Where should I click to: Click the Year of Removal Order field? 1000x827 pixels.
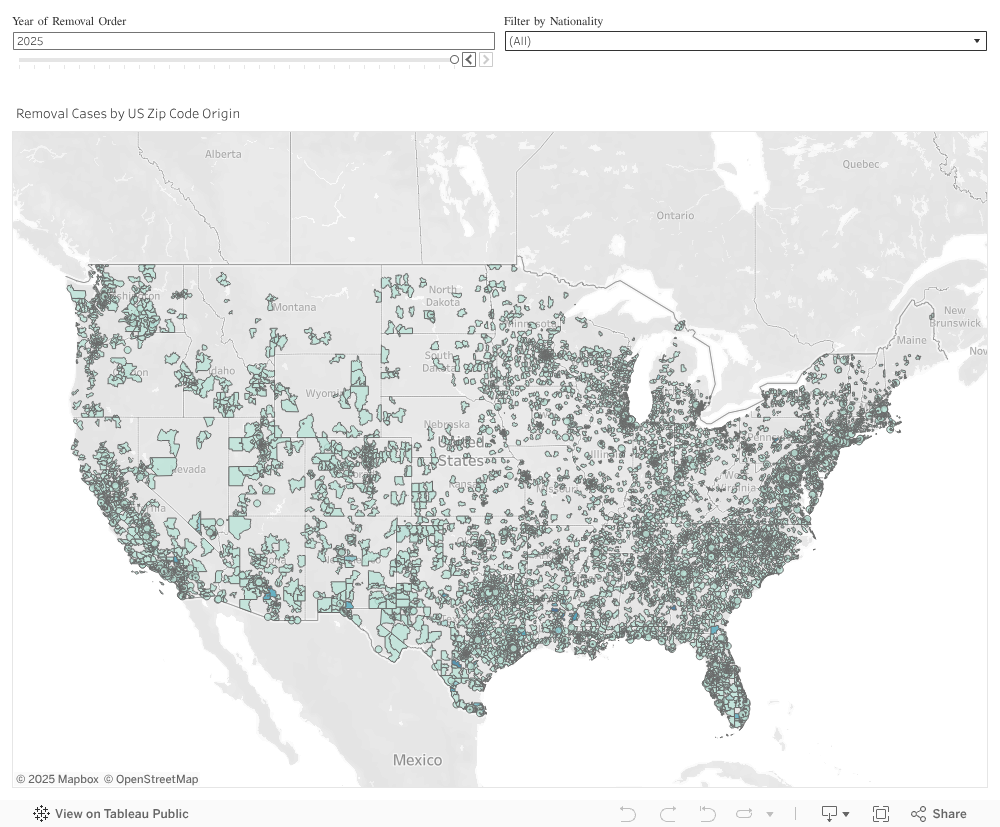tap(254, 41)
